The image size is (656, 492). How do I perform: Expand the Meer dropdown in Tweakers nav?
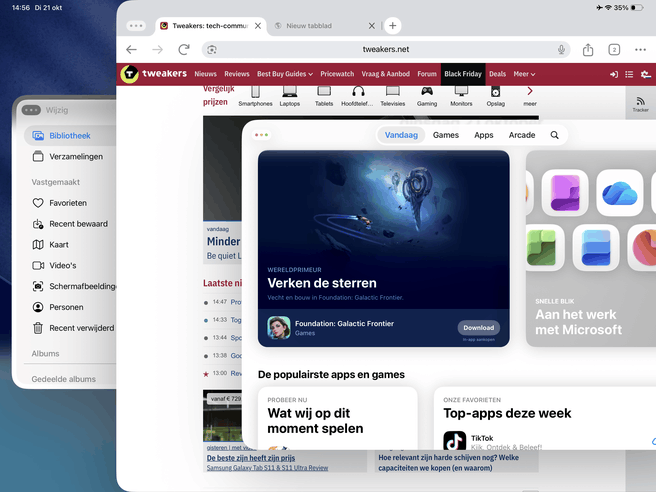click(524, 74)
